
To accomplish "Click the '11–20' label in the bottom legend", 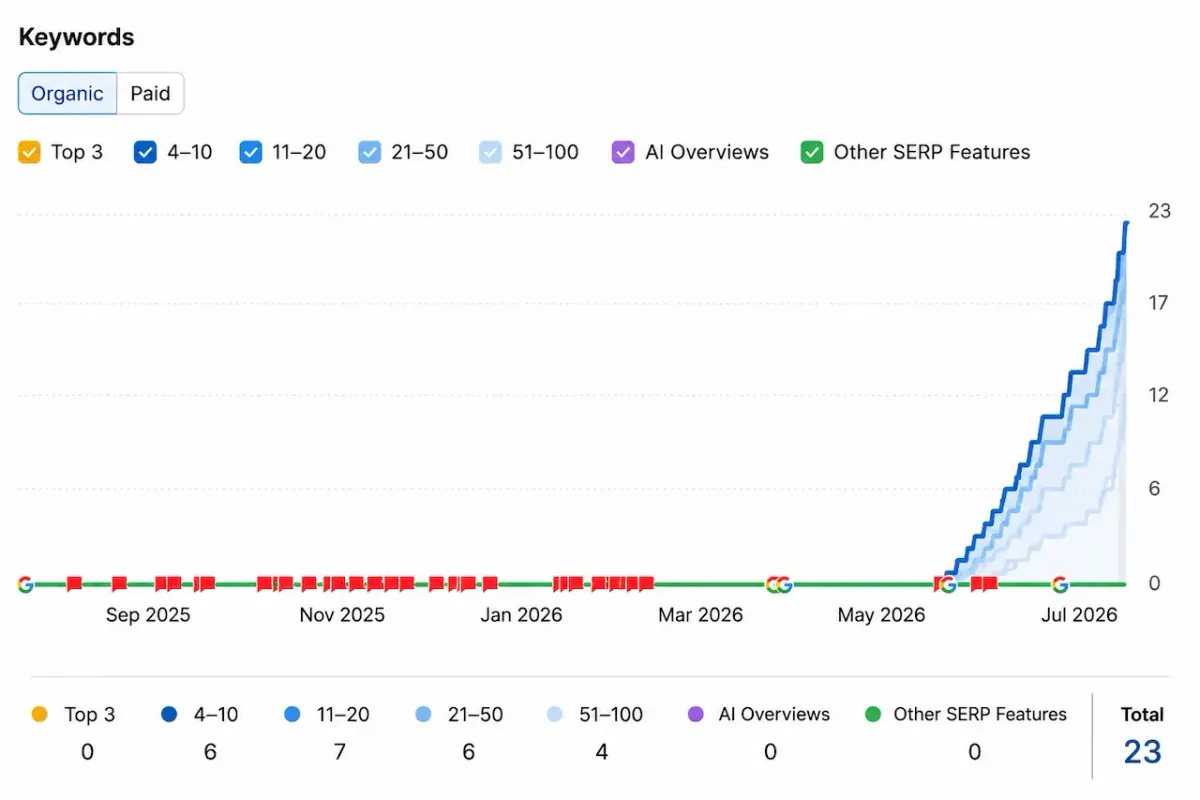I will click(x=343, y=715).
